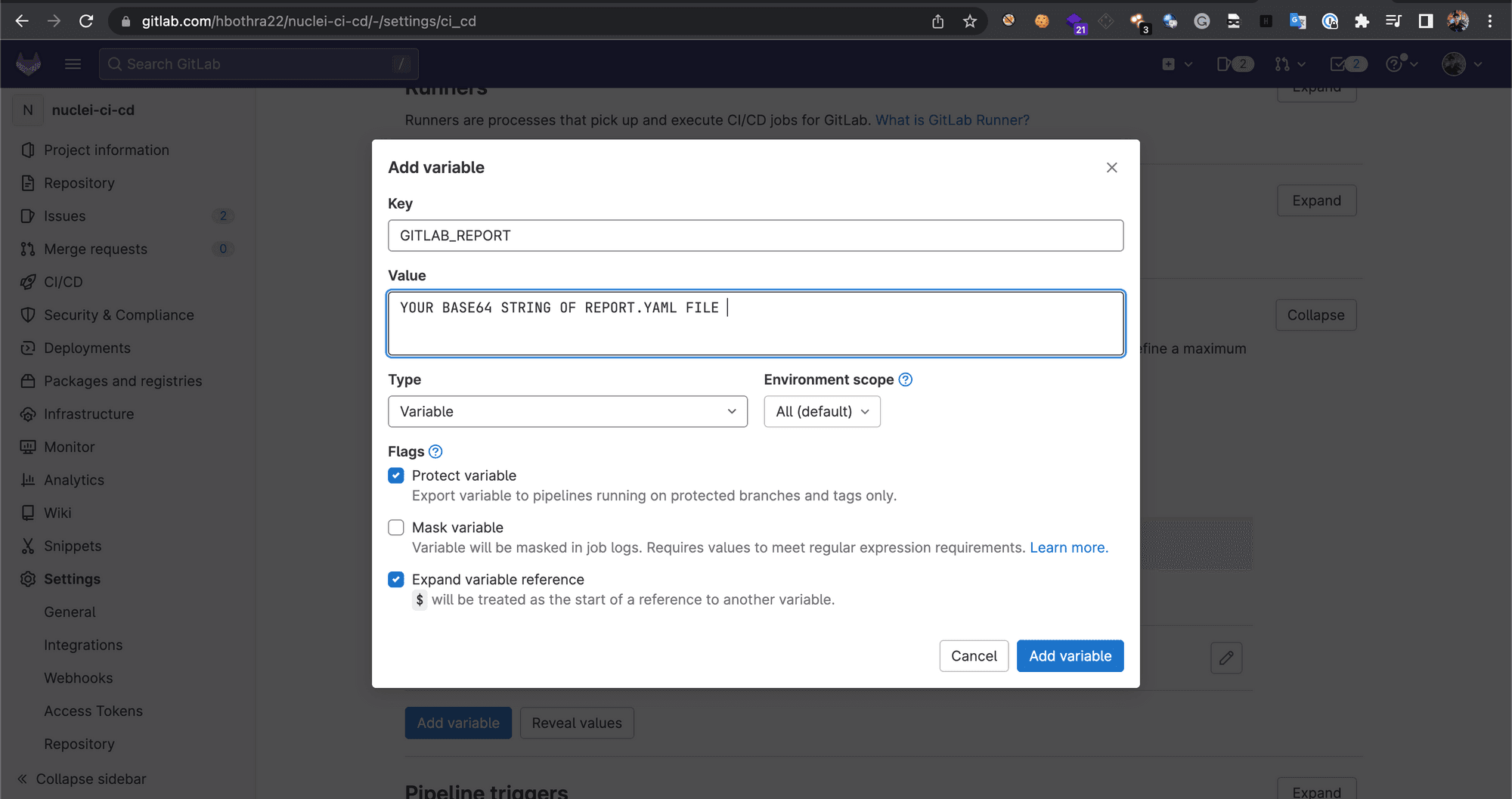Open the browser extensions puzzle icon

point(1362,21)
